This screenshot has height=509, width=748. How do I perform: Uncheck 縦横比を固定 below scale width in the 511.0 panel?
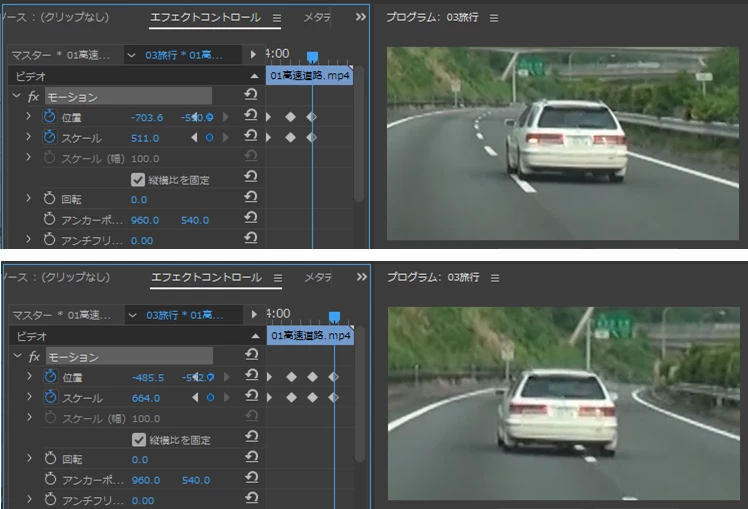(138, 179)
